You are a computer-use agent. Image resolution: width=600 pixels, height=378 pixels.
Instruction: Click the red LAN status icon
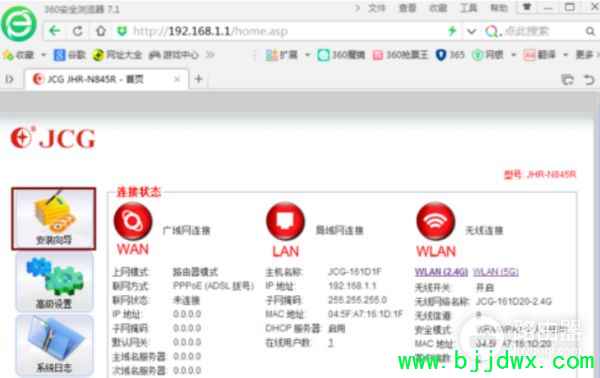[x=285, y=222]
